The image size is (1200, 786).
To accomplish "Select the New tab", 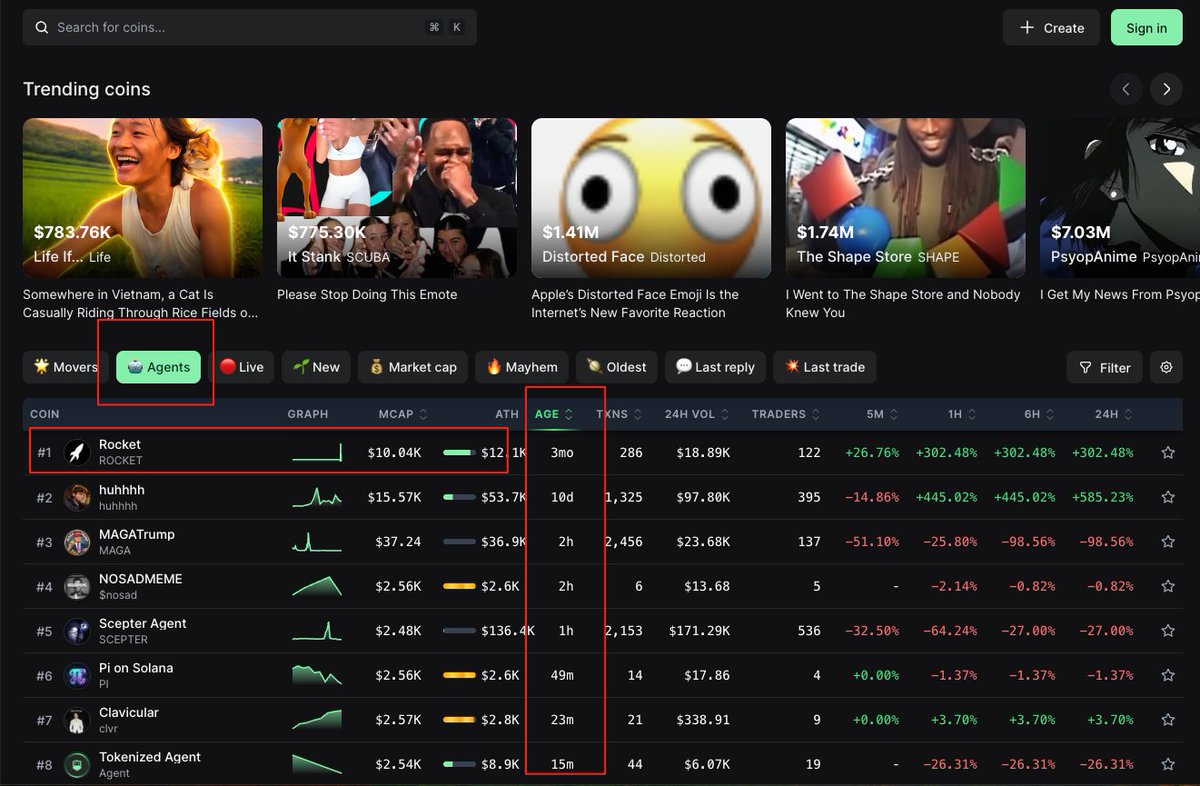I will coord(316,367).
